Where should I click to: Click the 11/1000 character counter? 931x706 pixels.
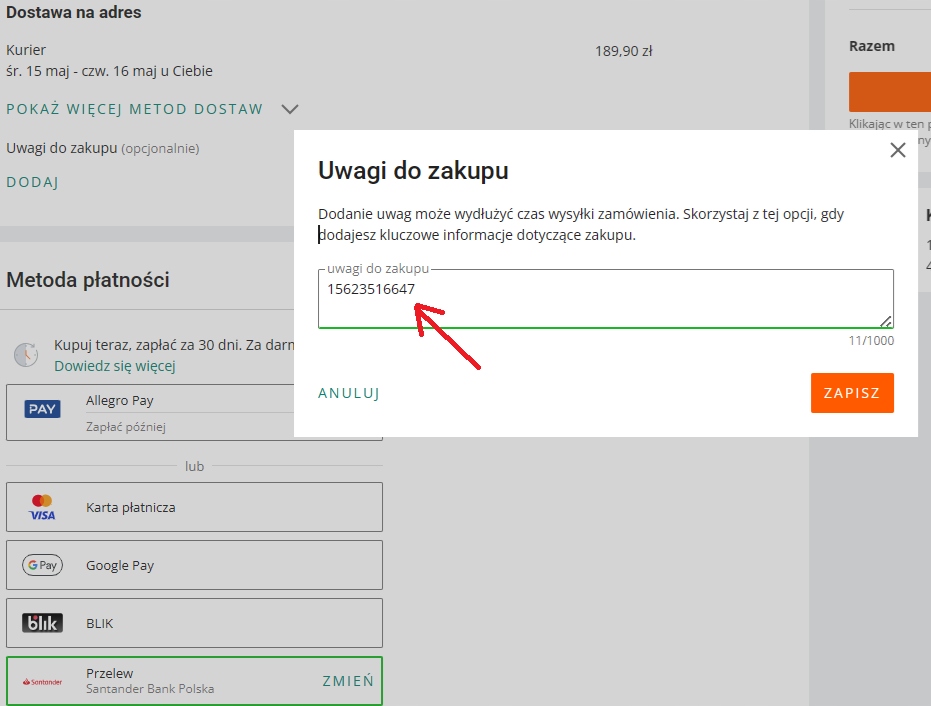[x=871, y=341]
